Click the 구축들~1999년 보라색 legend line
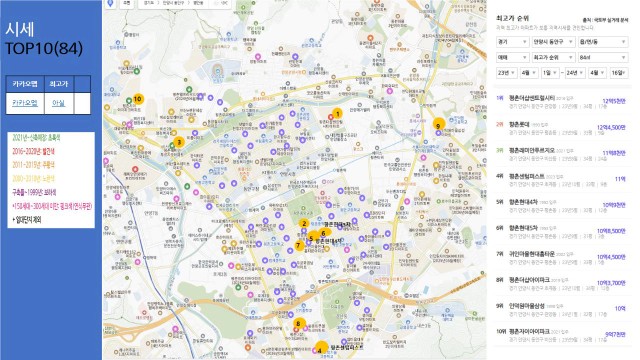The image size is (640, 360). [x=34, y=192]
